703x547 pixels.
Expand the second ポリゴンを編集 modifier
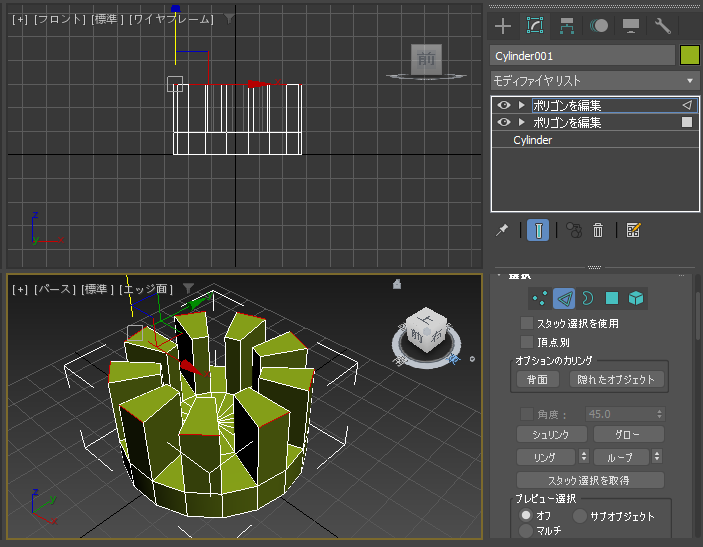pyautogui.click(x=521, y=122)
